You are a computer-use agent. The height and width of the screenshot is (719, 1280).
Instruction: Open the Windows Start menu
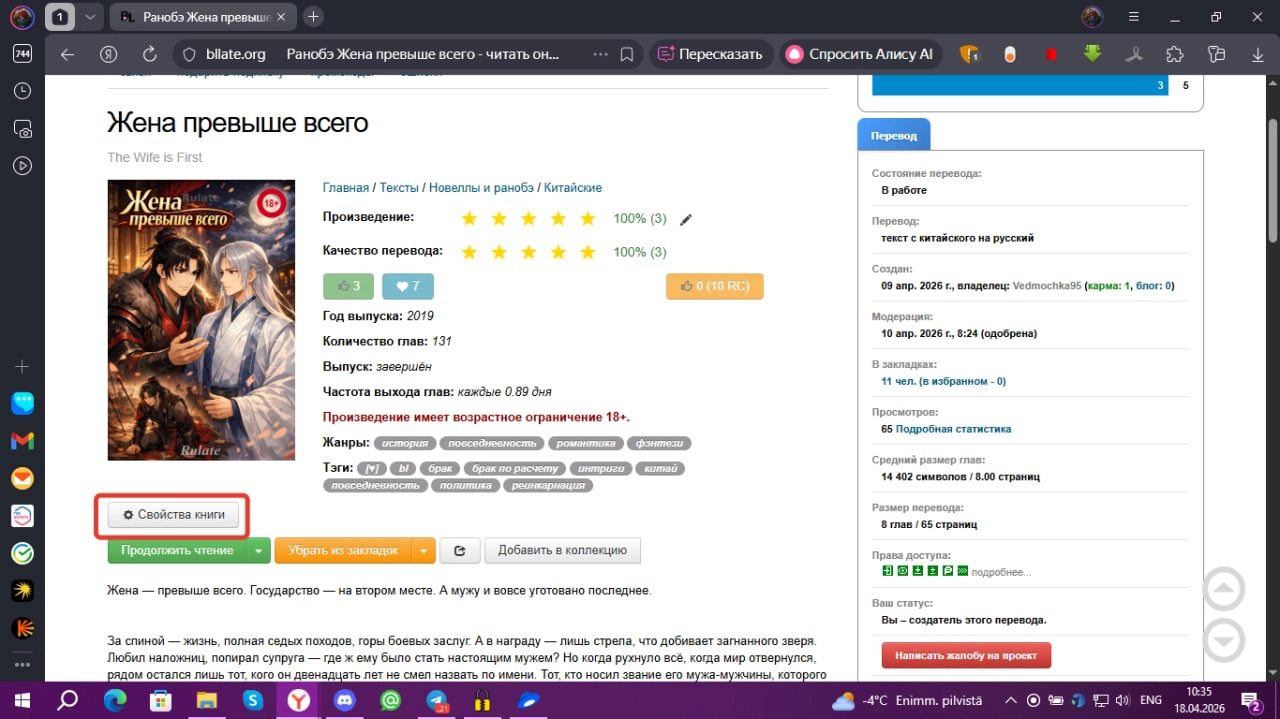21,700
